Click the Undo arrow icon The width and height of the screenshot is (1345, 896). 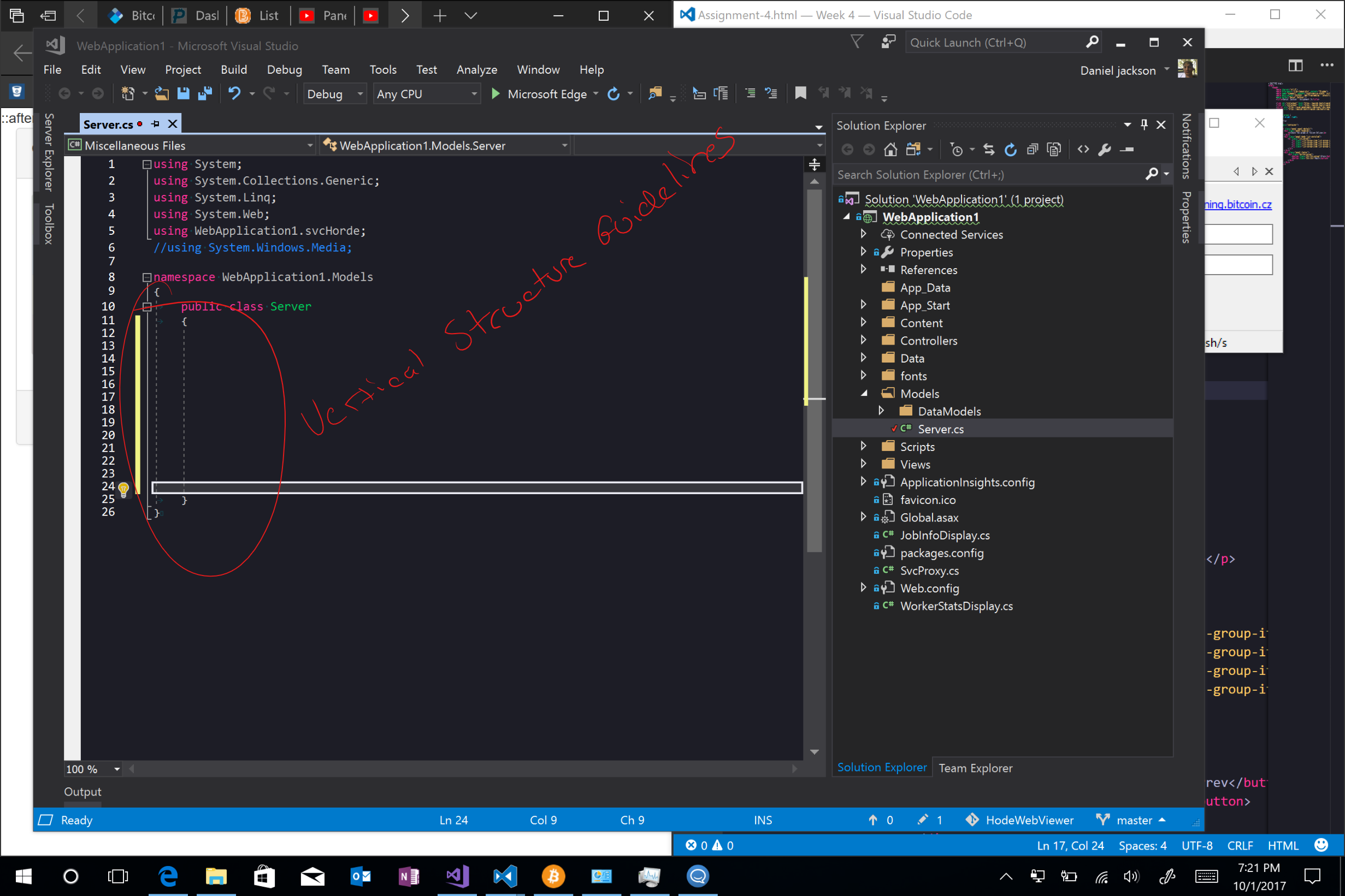234,94
